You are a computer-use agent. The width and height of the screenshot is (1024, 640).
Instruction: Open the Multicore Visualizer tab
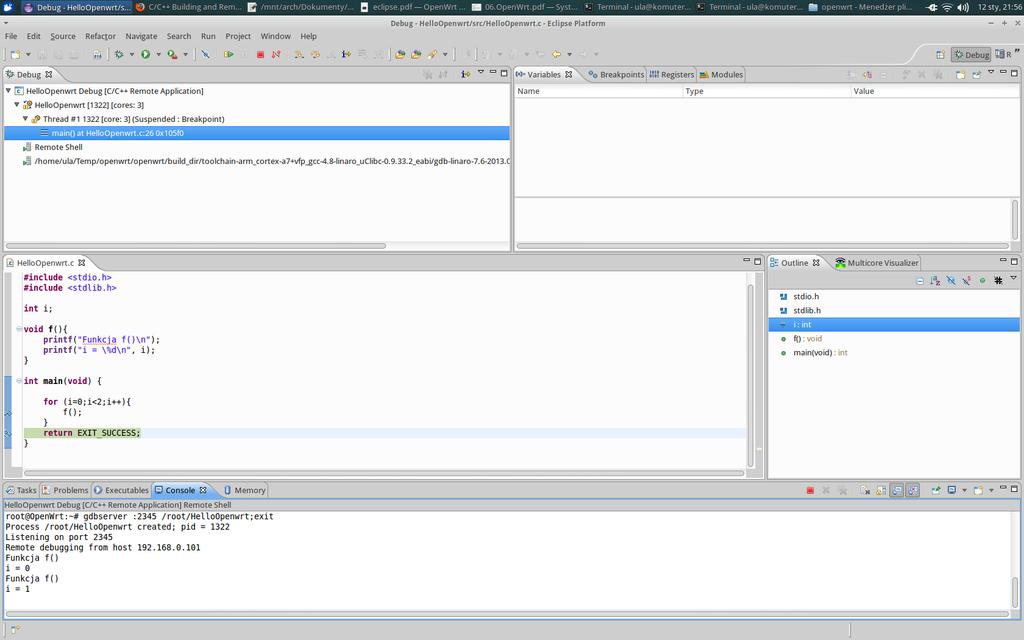click(x=876, y=263)
